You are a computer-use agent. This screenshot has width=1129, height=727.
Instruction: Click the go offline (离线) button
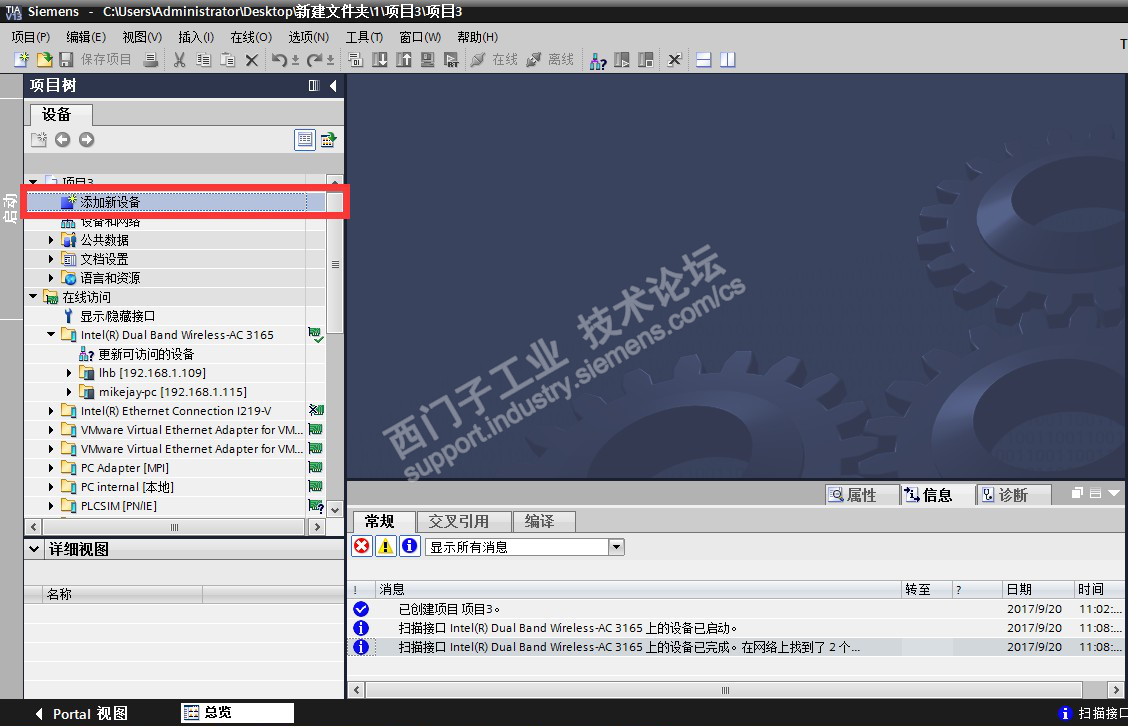[549, 60]
